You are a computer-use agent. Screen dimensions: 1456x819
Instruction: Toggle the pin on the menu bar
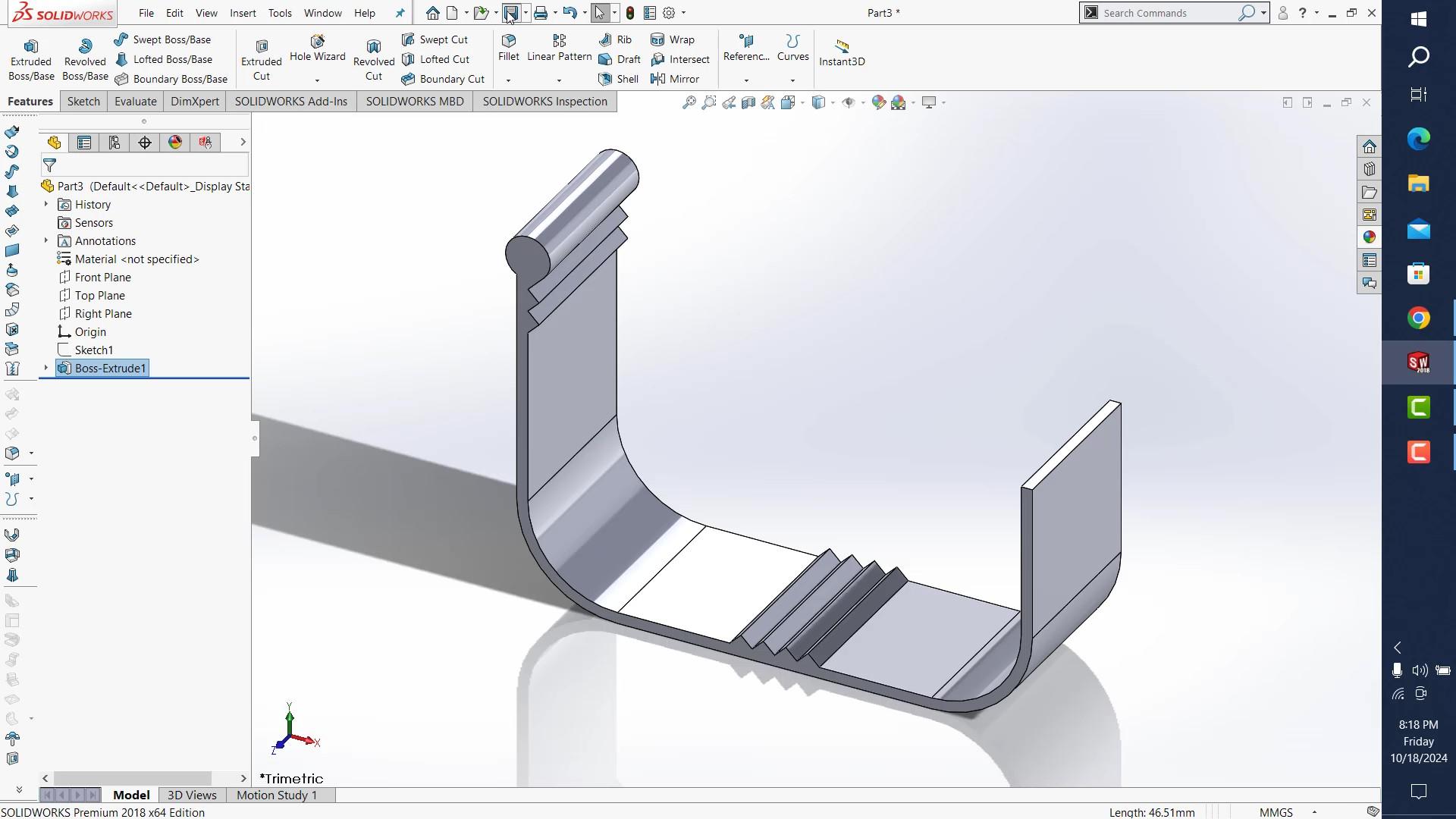[400, 13]
